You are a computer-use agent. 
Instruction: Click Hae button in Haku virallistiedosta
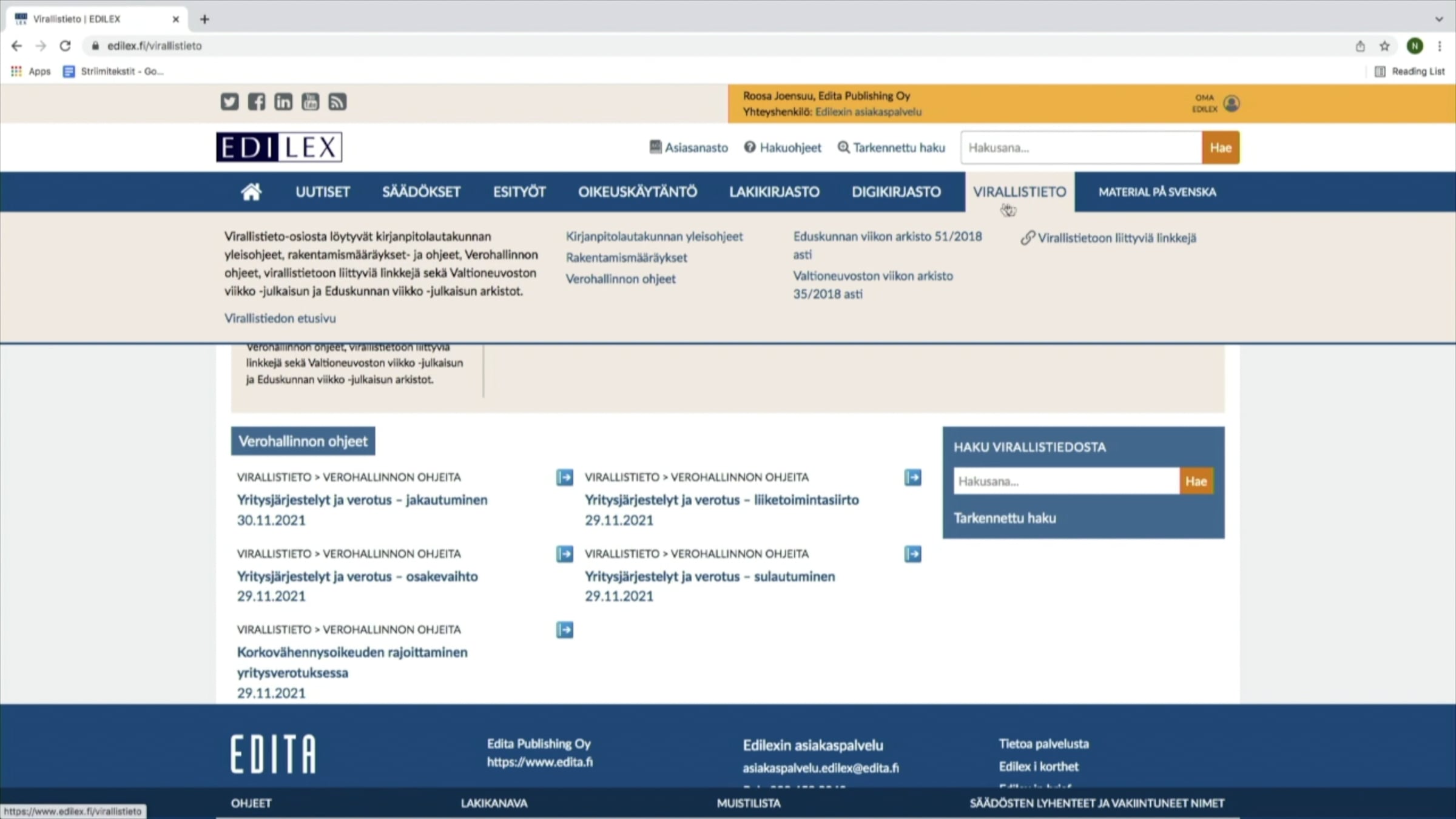(x=1196, y=481)
